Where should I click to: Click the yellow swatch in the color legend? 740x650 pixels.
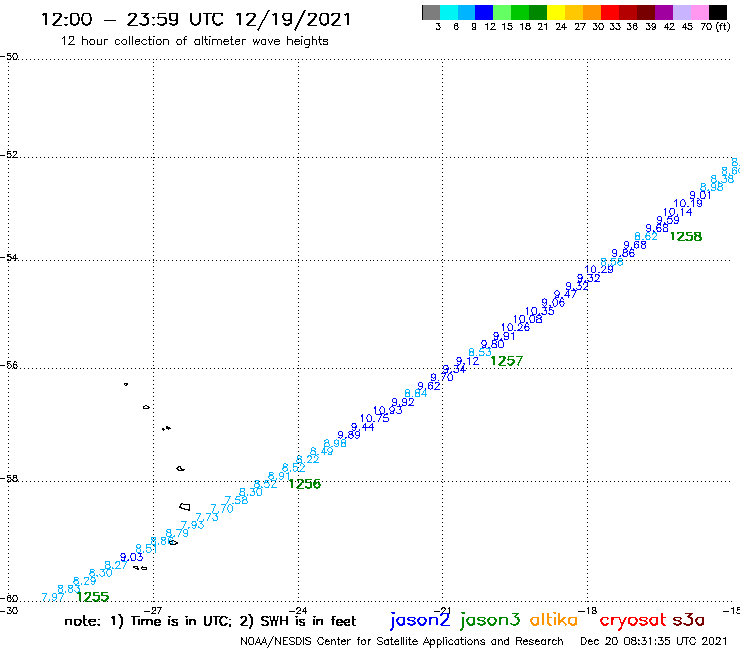556,12
